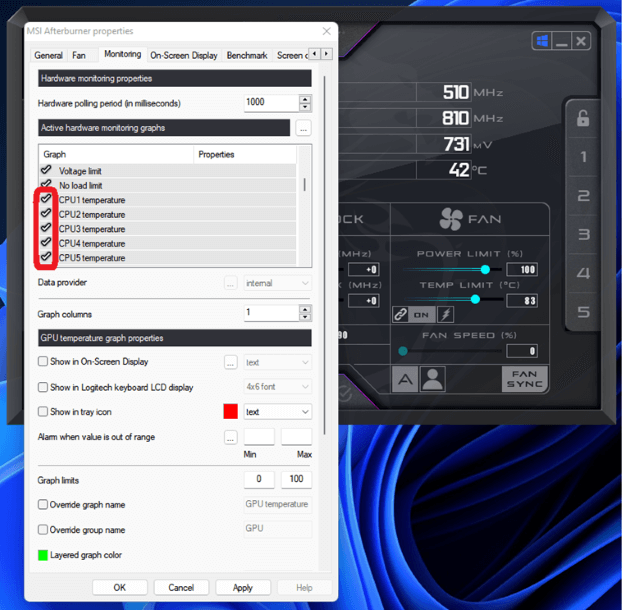Screen dimensions: 622x610
Task: Click the Graph limits minimum field showing 0
Action: 259,479
